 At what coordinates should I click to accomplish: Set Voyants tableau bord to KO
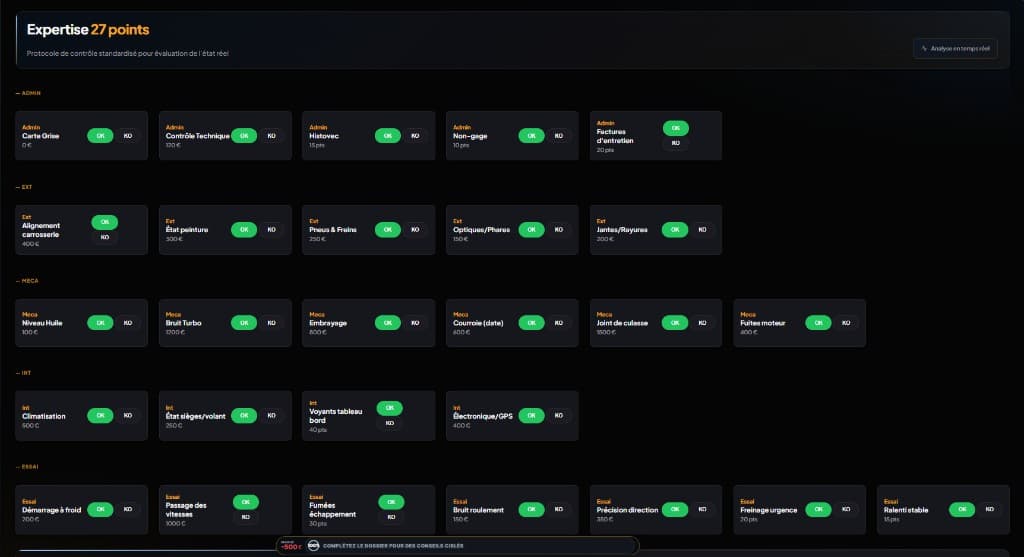click(390, 423)
